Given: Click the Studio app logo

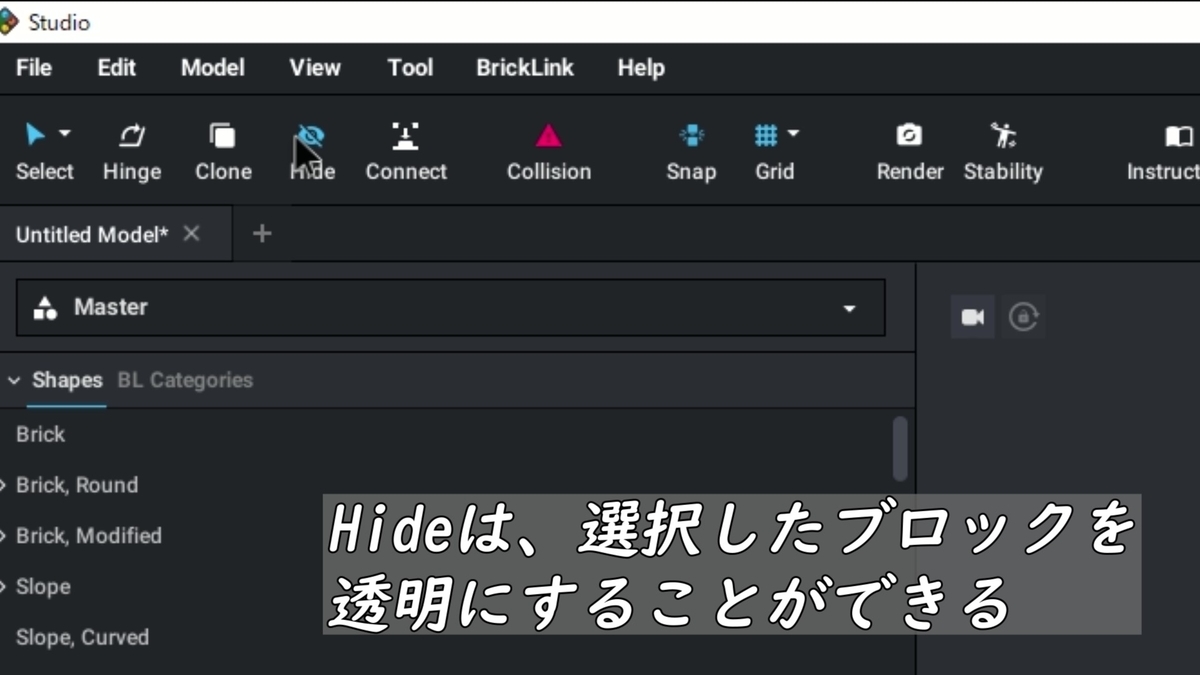Looking at the screenshot, I should [8, 21].
